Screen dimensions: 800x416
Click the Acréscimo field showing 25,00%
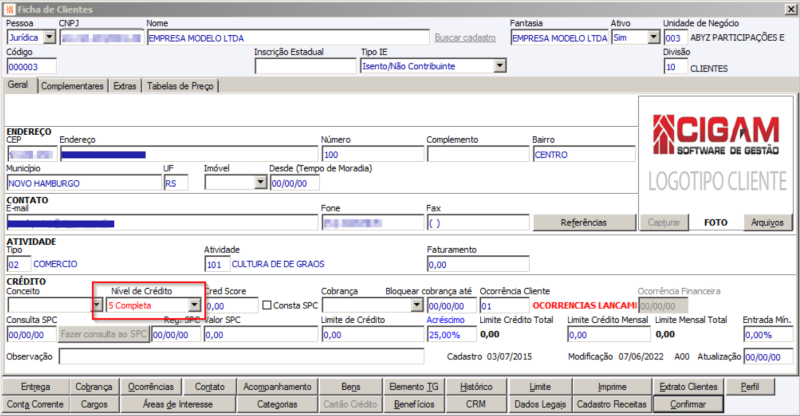452,334
